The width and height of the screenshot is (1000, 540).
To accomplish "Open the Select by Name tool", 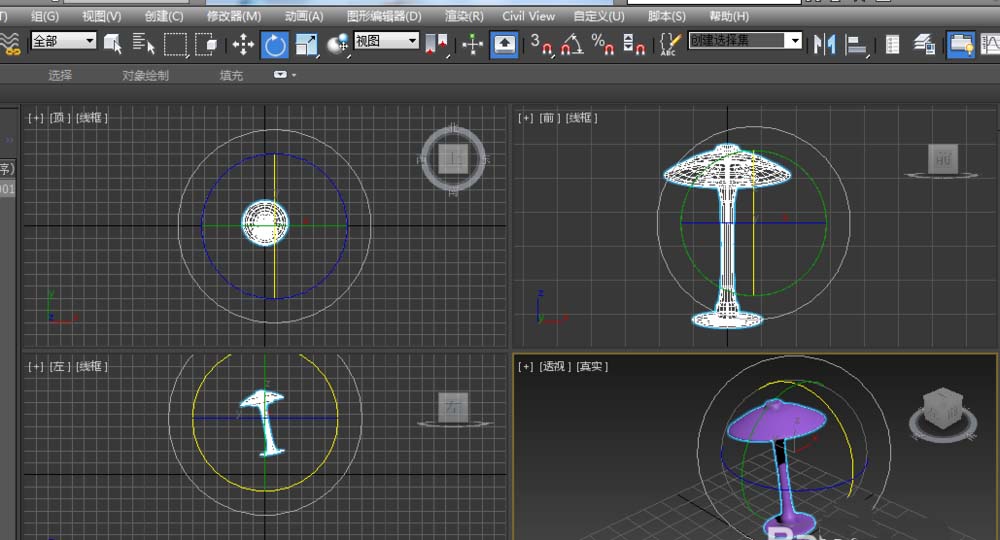I will coord(143,44).
